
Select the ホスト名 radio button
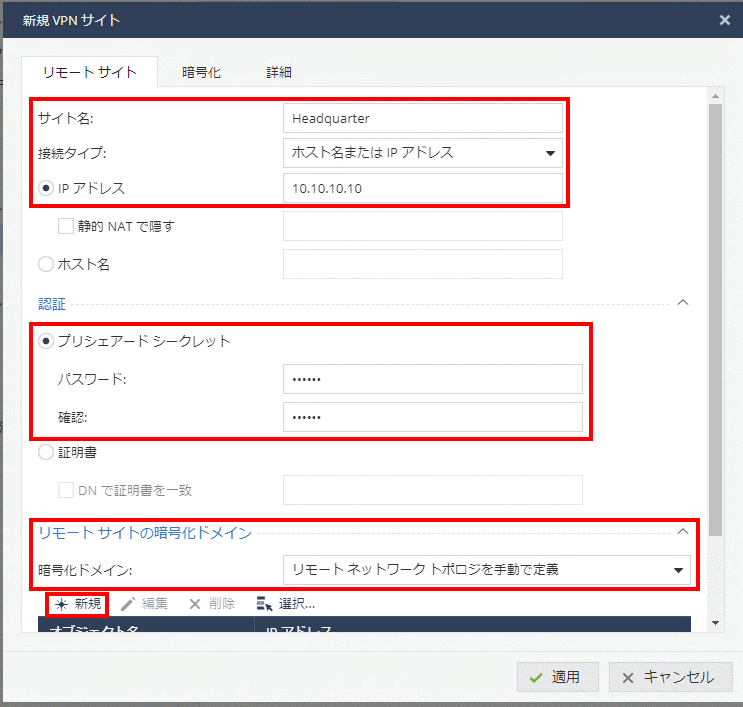click(45, 264)
